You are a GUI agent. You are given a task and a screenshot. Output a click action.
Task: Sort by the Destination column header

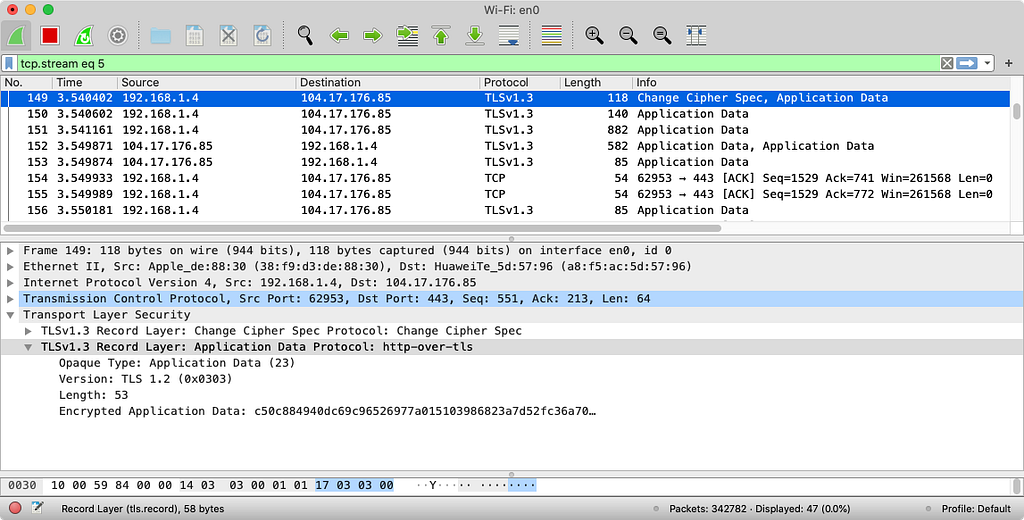(x=388, y=82)
